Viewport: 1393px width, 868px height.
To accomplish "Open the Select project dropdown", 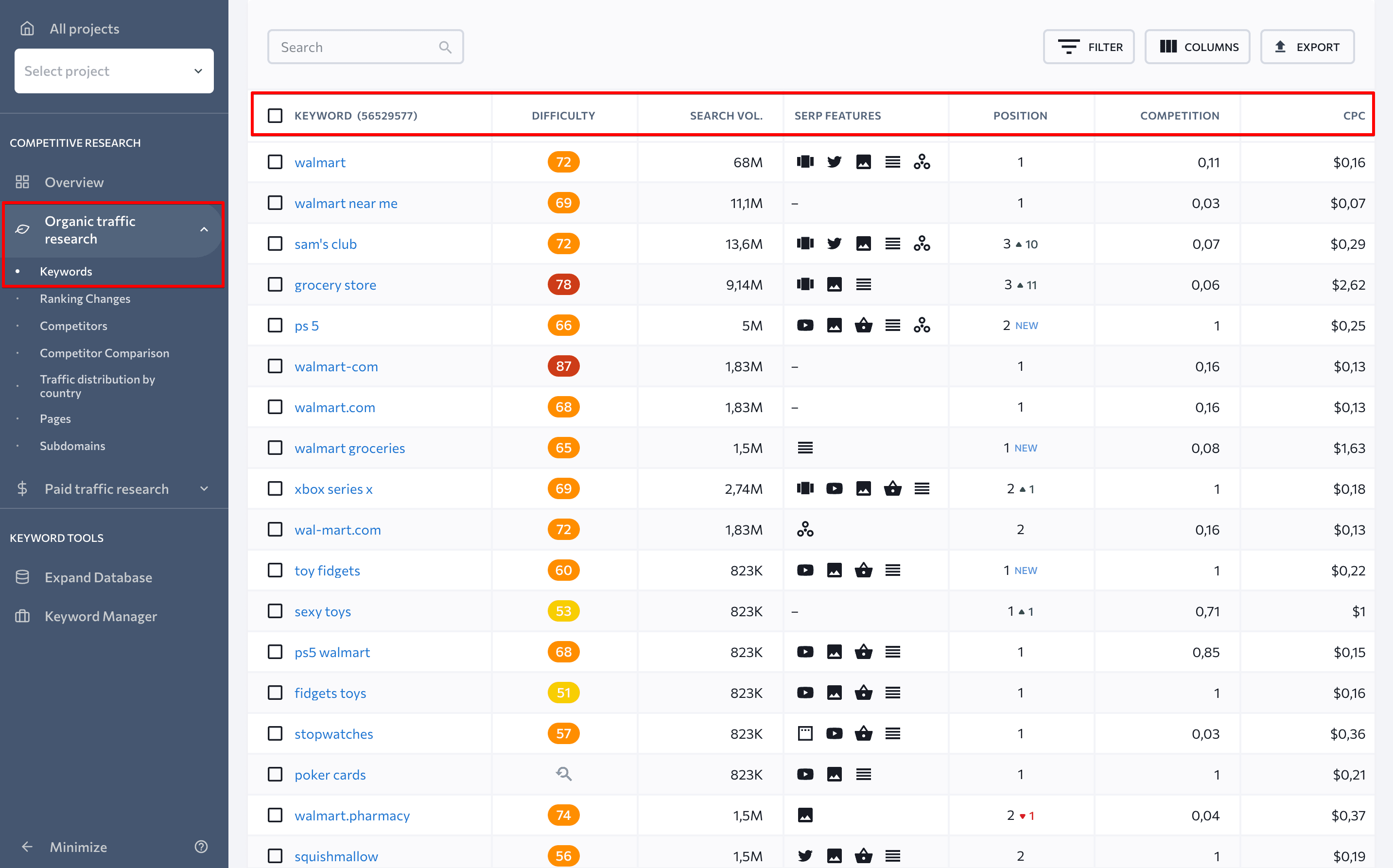I will [x=114, y=70].
